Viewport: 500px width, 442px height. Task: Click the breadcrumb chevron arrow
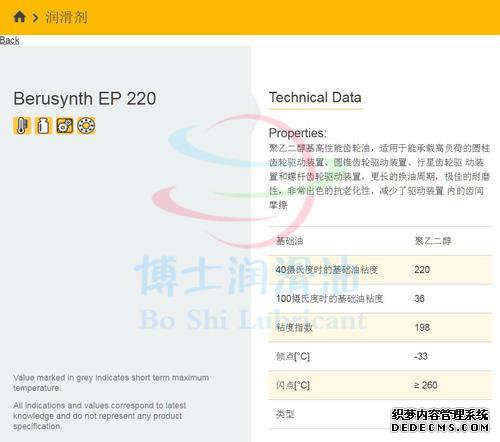(x=36, y=17)
